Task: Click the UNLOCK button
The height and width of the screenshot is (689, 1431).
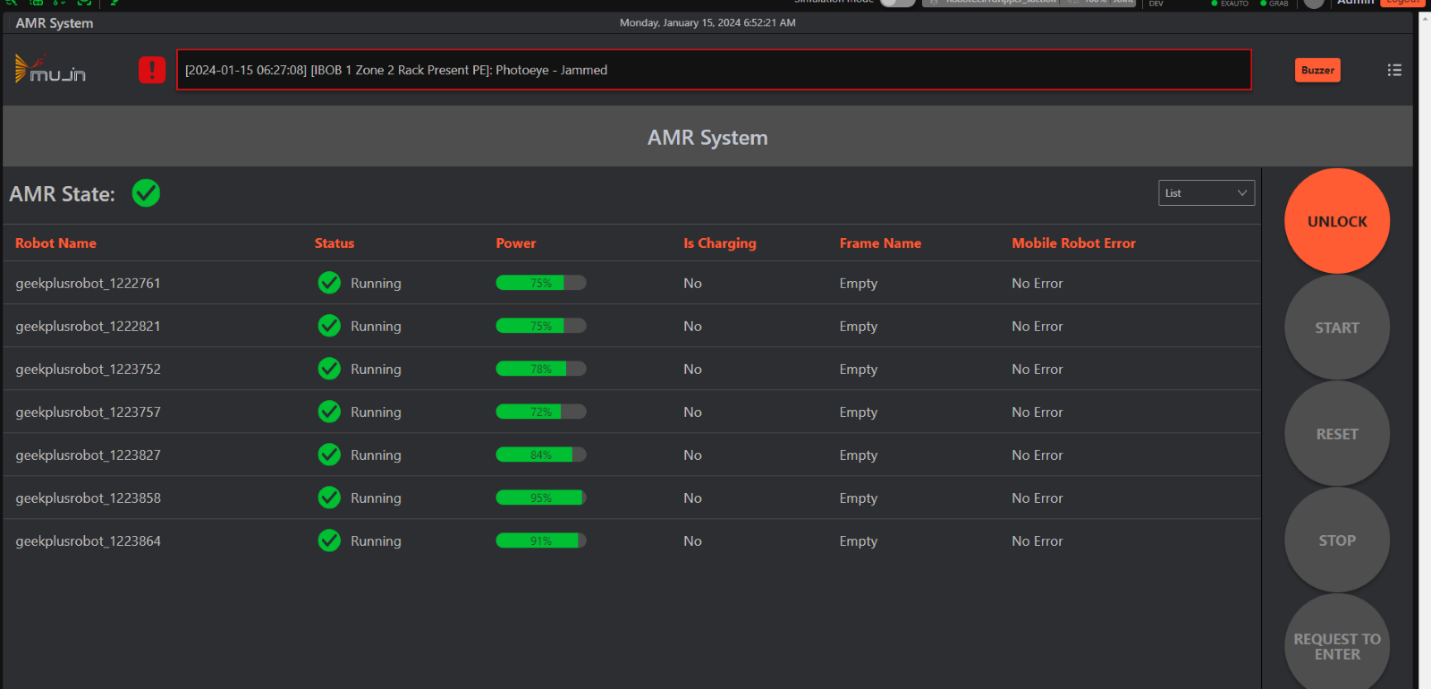Action: click(1337, 221)
